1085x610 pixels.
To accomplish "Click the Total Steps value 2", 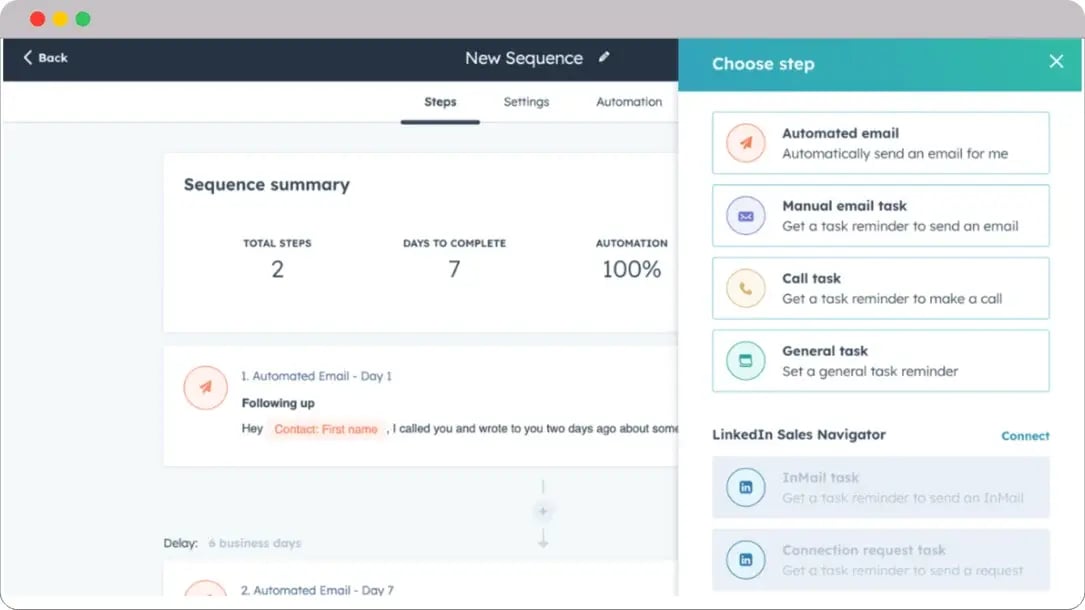I will (x=277, y=269).
